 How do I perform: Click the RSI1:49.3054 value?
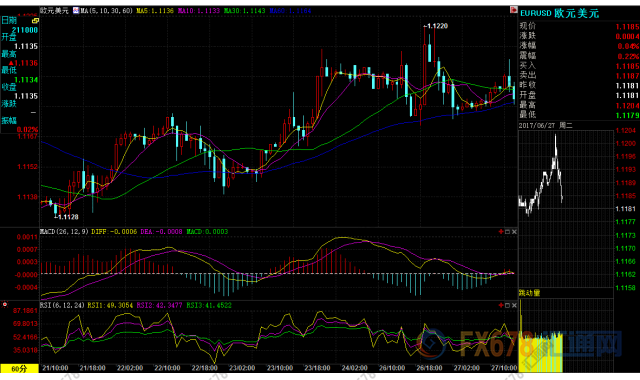click(110, 305)
